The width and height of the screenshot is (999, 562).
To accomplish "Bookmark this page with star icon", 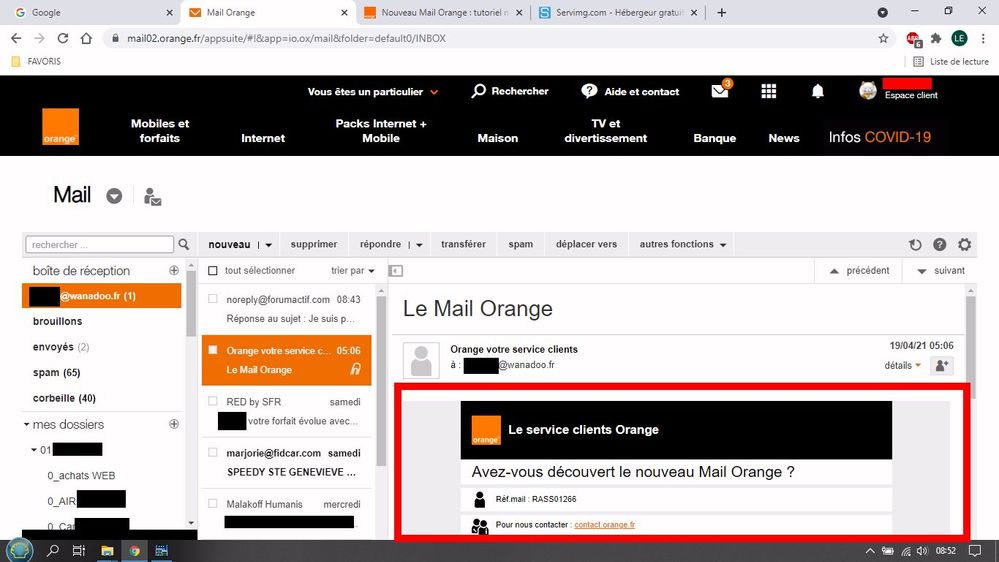I will [883, 38].
